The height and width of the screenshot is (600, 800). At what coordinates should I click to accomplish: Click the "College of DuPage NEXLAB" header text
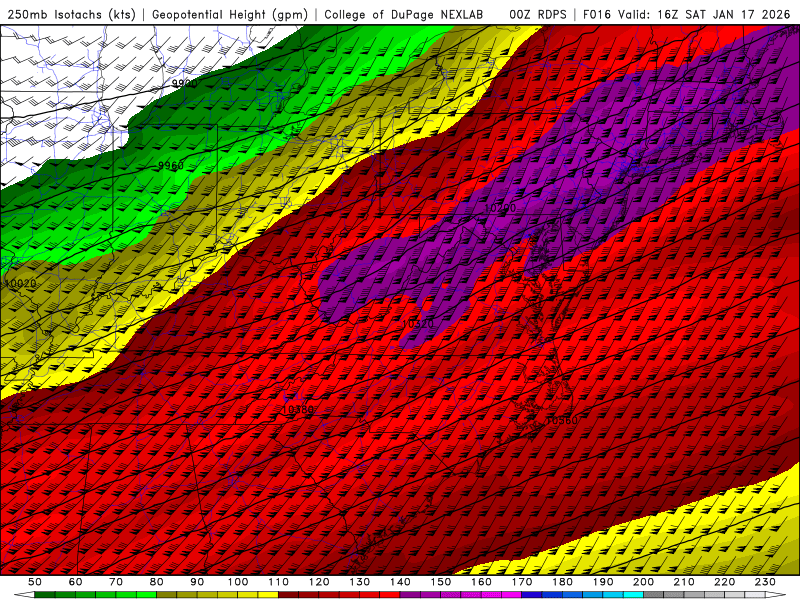(x=404, y=15)
